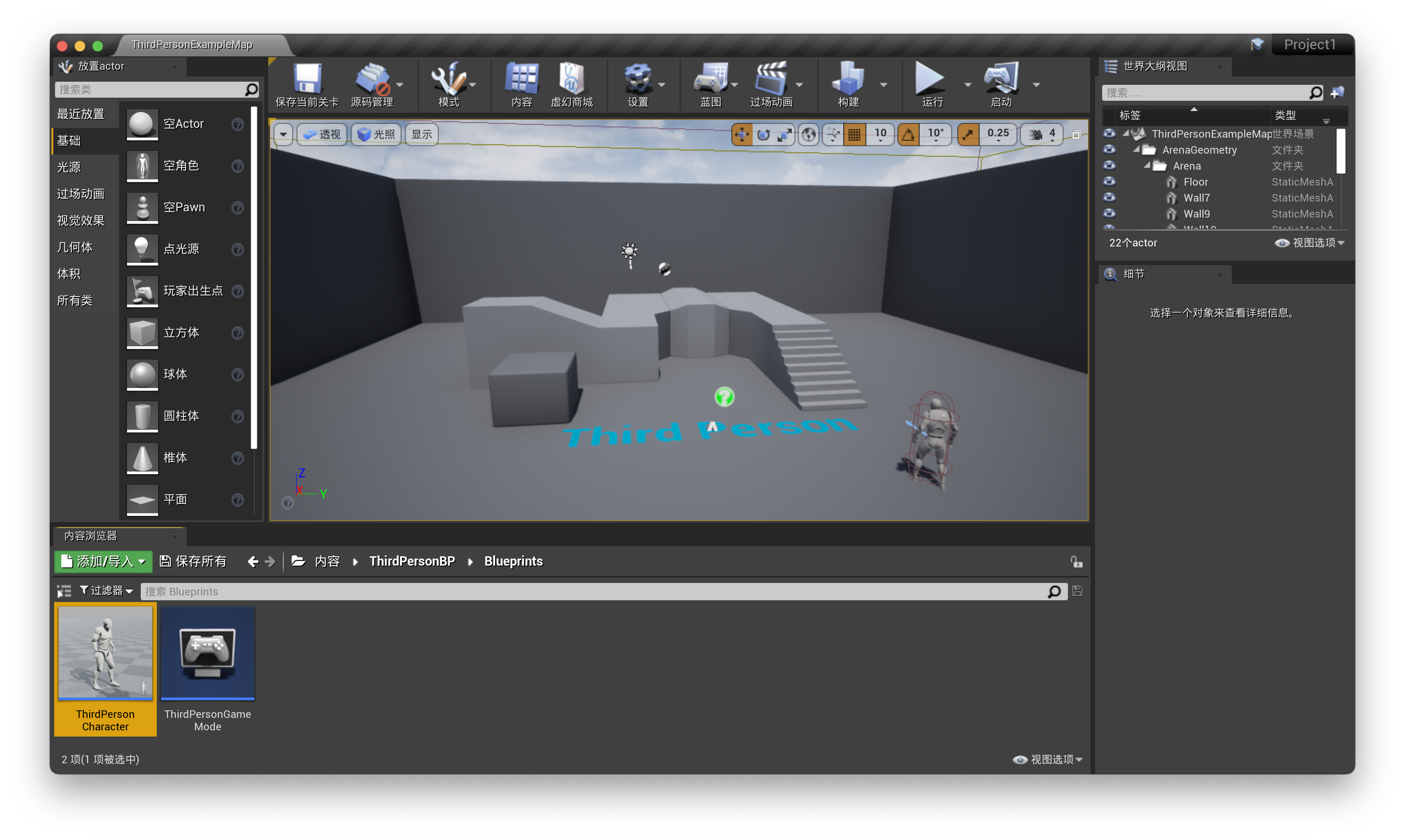The image size is (1405, 840).
Task: Toggle surface snapping icon in viewport
Action: (833, 135)
